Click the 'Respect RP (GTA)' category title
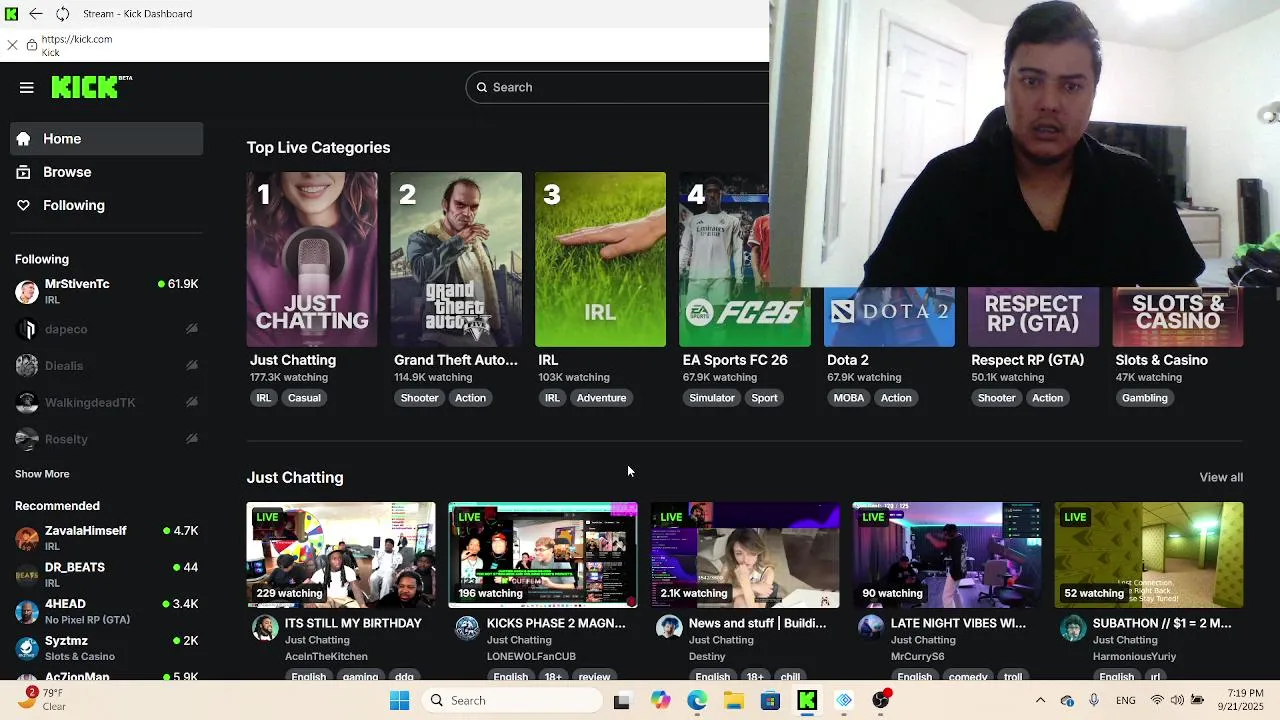 (x=1027, y=360)
